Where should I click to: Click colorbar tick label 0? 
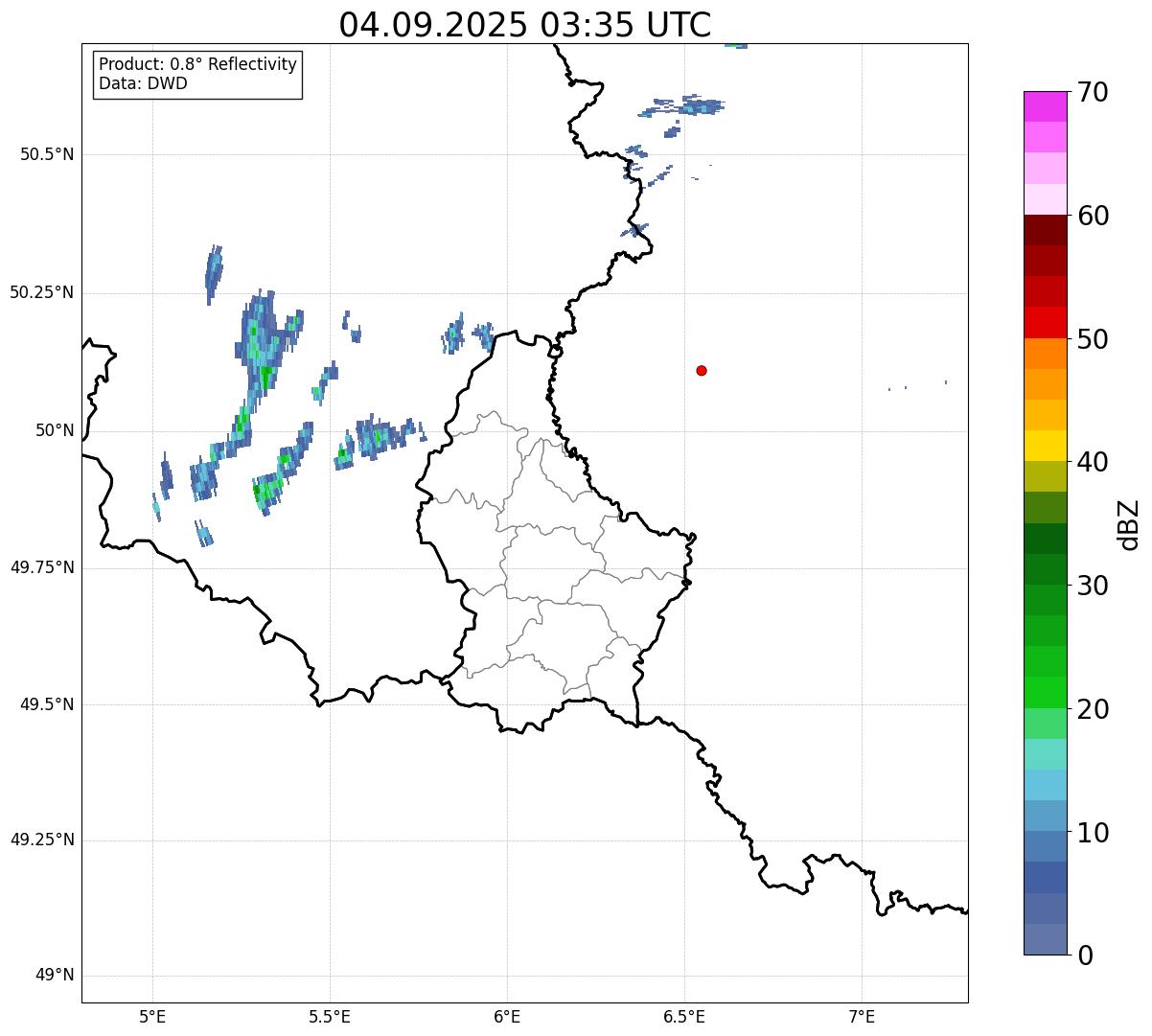click(x=1086, y=955)
